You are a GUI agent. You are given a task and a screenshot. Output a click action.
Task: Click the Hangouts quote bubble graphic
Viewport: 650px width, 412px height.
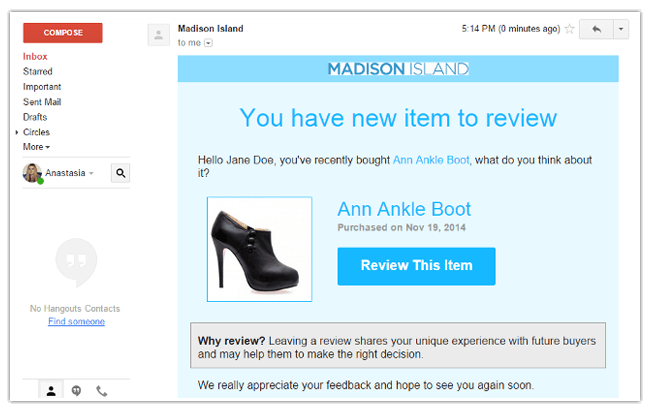pos(76,262)
